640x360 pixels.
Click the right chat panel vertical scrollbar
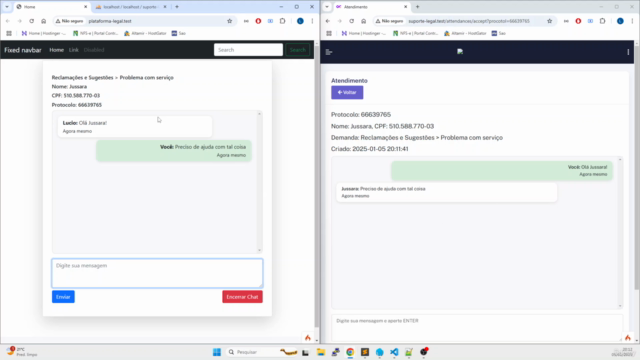pyautogui.click(x=620, y=232)
